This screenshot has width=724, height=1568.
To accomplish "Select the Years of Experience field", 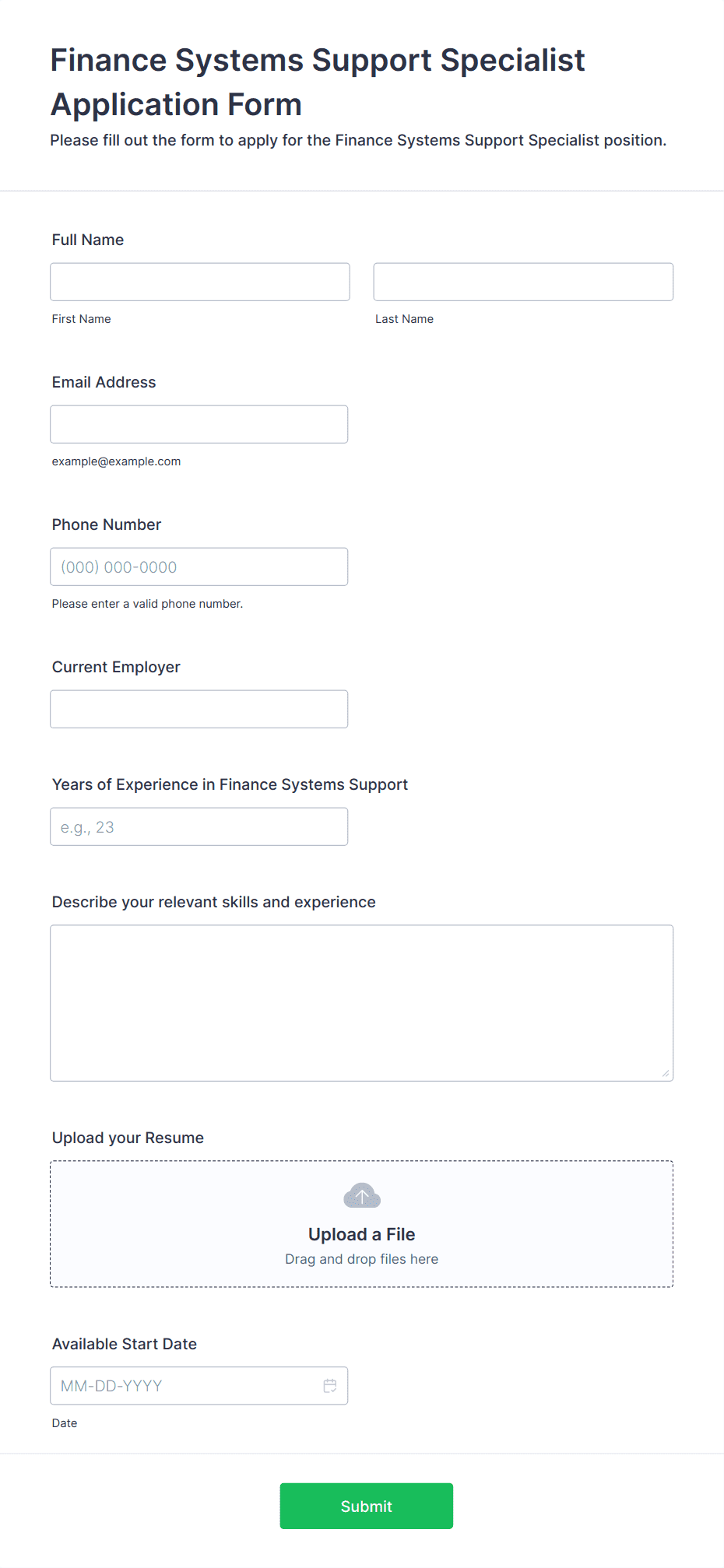I will tap(199, 826).
